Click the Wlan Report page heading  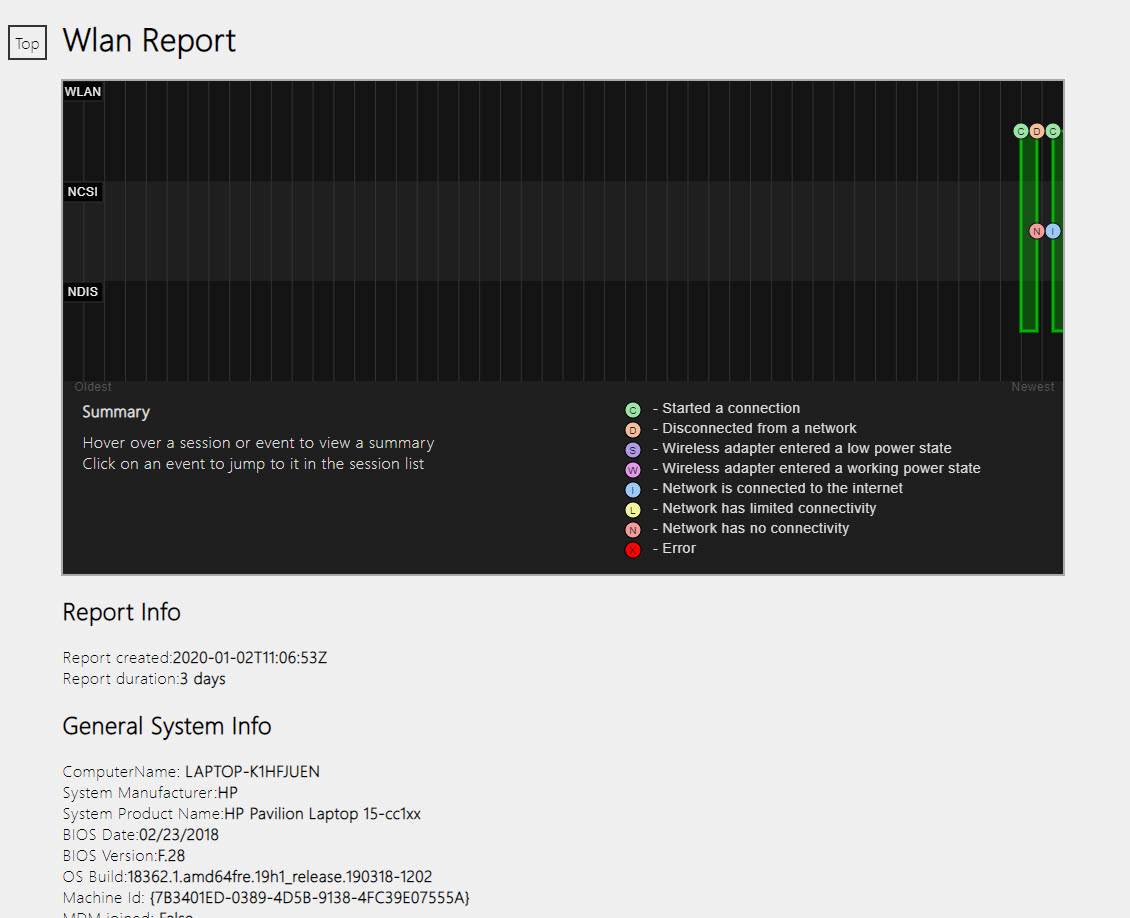(149, 41)
